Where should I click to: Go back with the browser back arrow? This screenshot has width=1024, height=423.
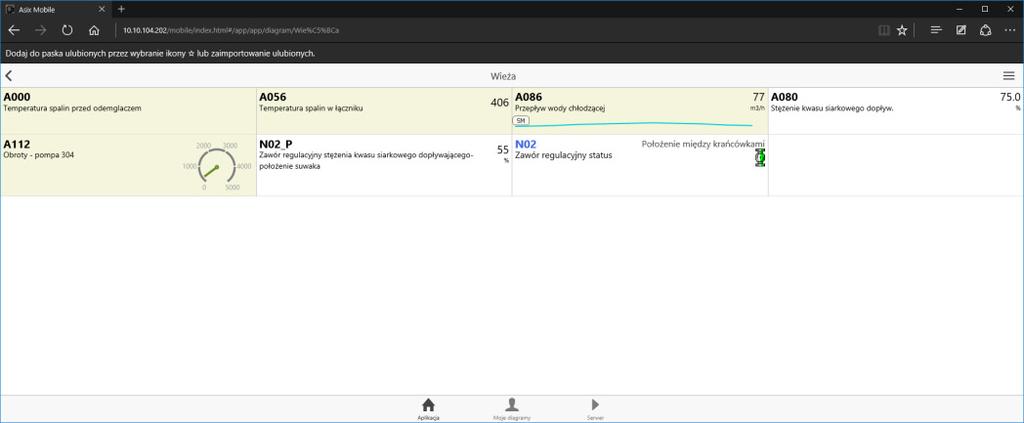point(14,30)
